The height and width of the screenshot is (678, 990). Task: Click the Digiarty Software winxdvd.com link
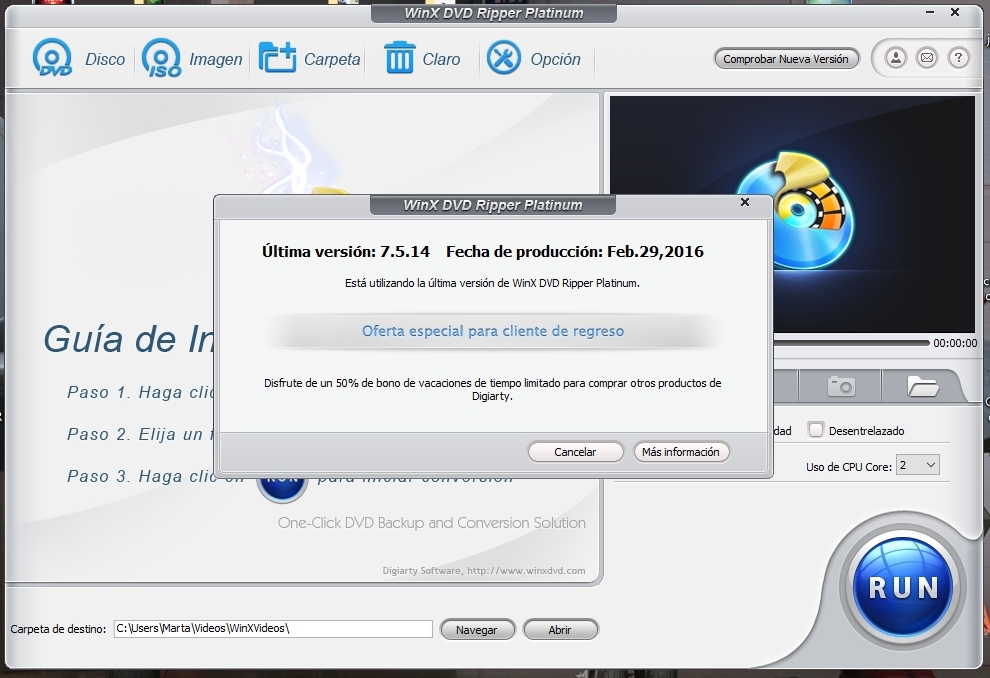[484, 571]
